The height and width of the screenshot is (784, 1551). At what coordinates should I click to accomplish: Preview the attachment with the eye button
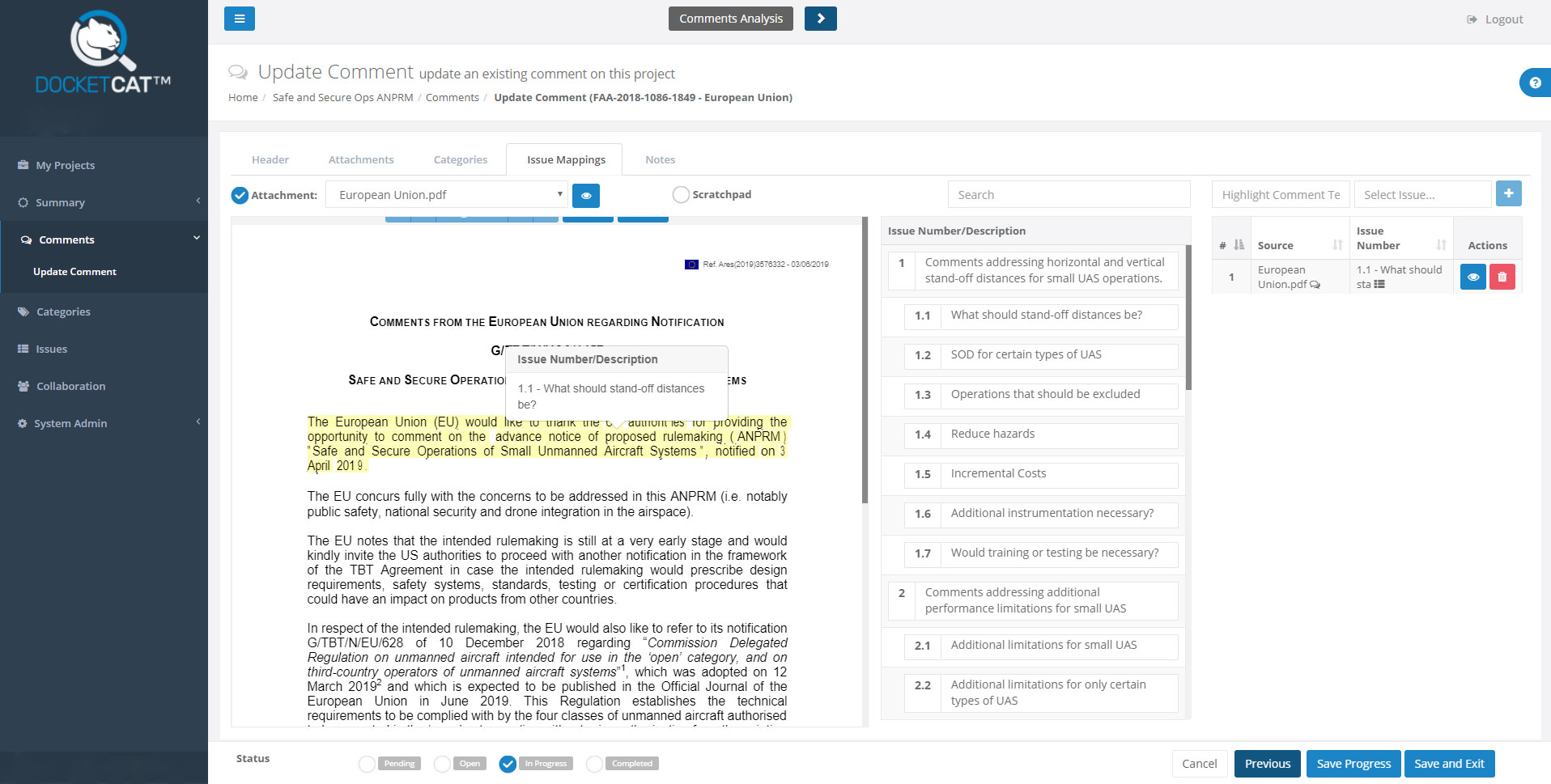[x=586, y=195]
